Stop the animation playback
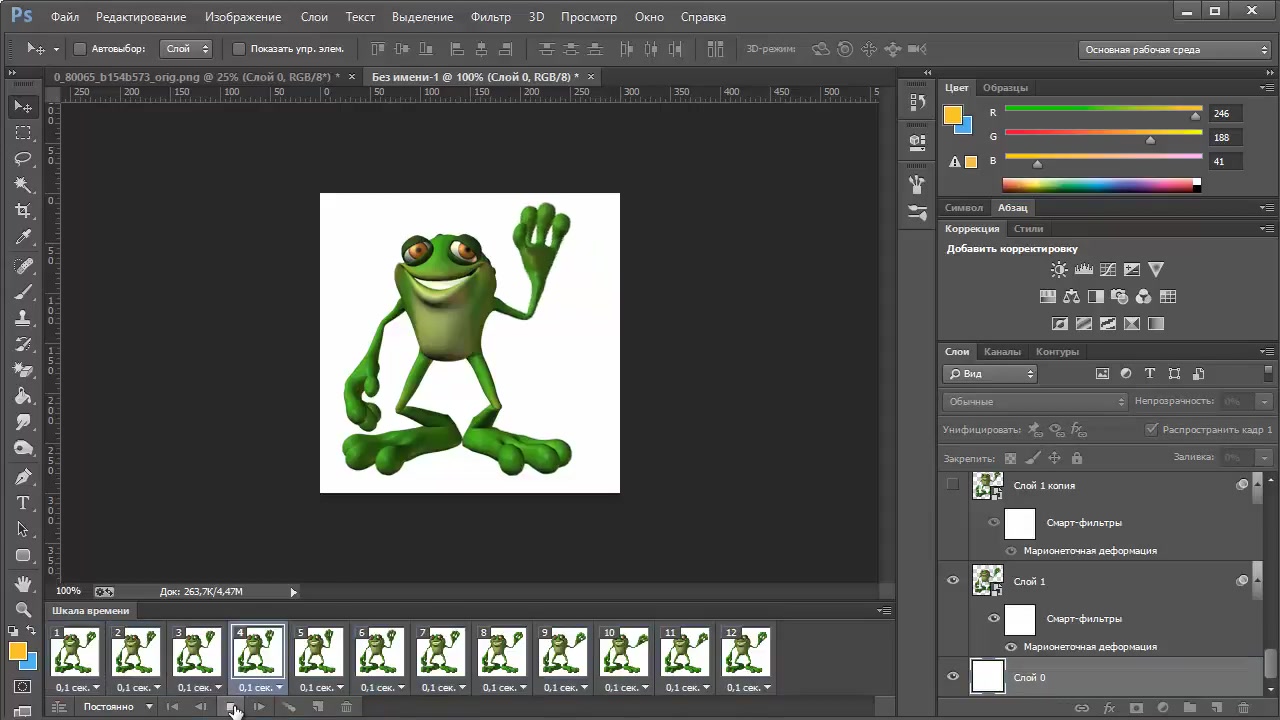Screen dimensions: 1280x720 pos(231,707)
